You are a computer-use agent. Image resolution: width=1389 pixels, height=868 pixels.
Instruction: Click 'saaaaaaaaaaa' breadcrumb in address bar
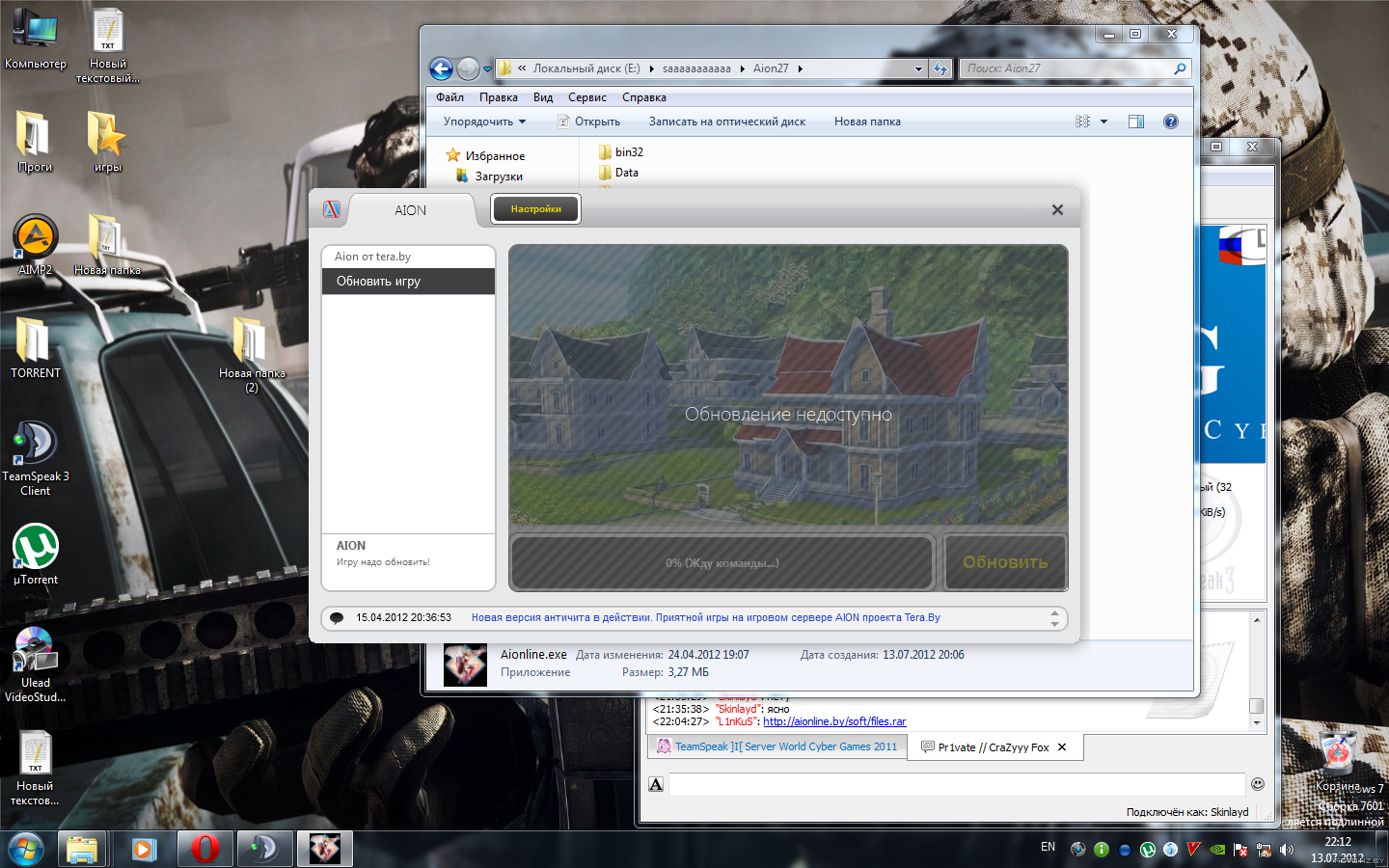[696, 68]
